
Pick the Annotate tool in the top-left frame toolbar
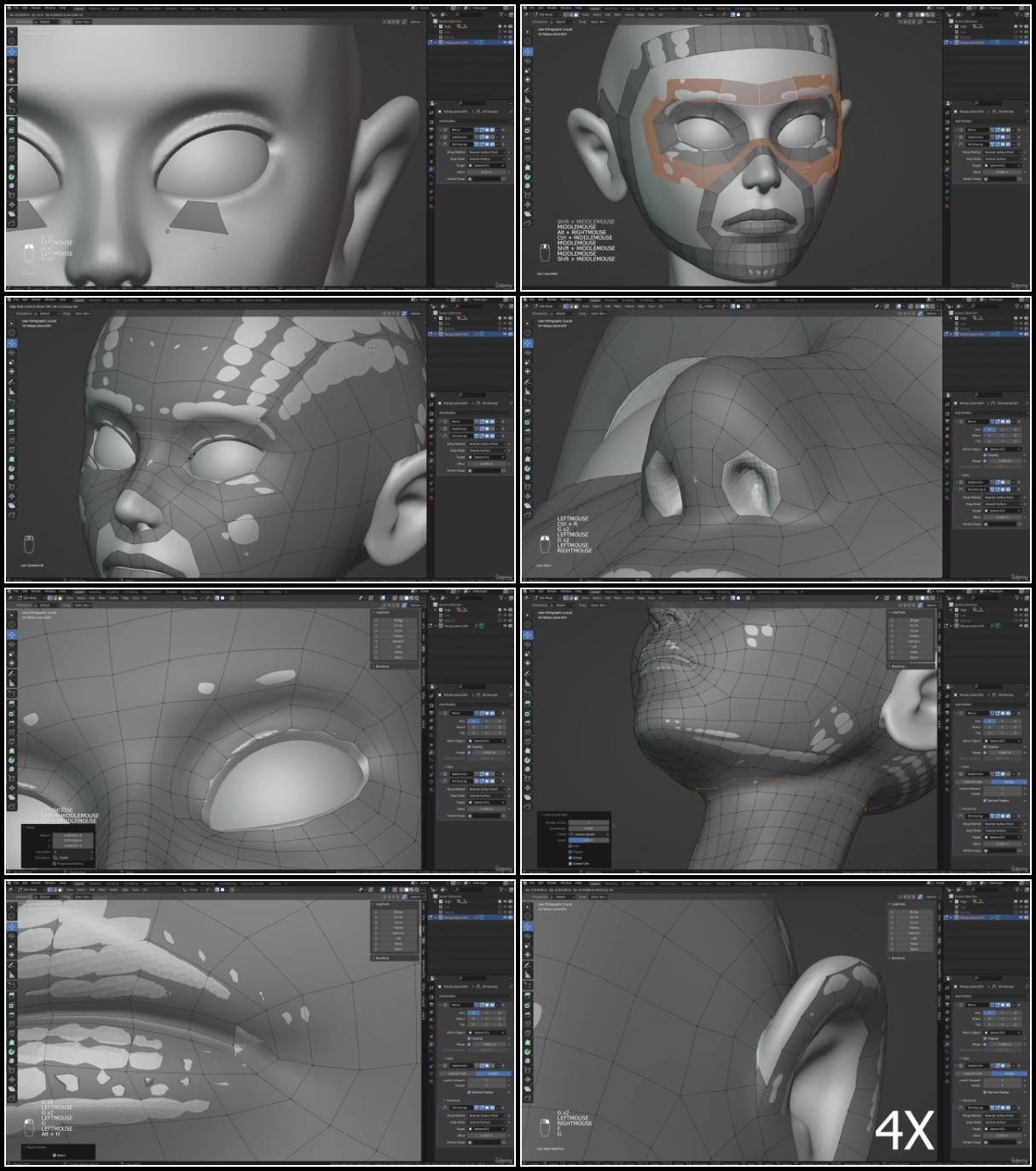click(12, 90)
